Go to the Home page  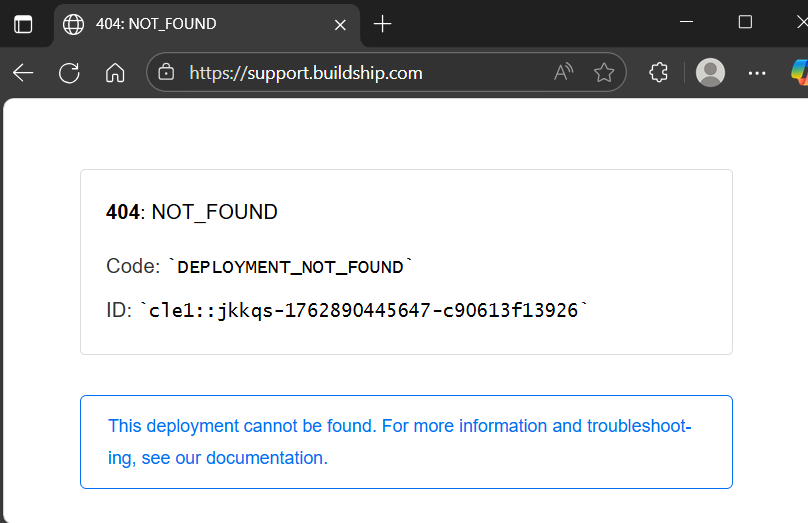click(115, 72)
